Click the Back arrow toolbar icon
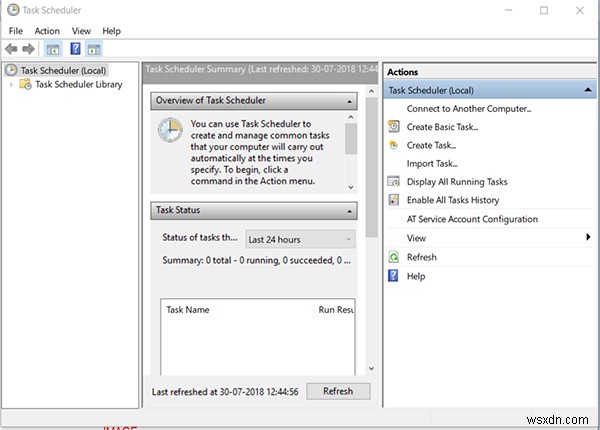The width and height of the screenshot is (600, 430). tap(11, 49)
